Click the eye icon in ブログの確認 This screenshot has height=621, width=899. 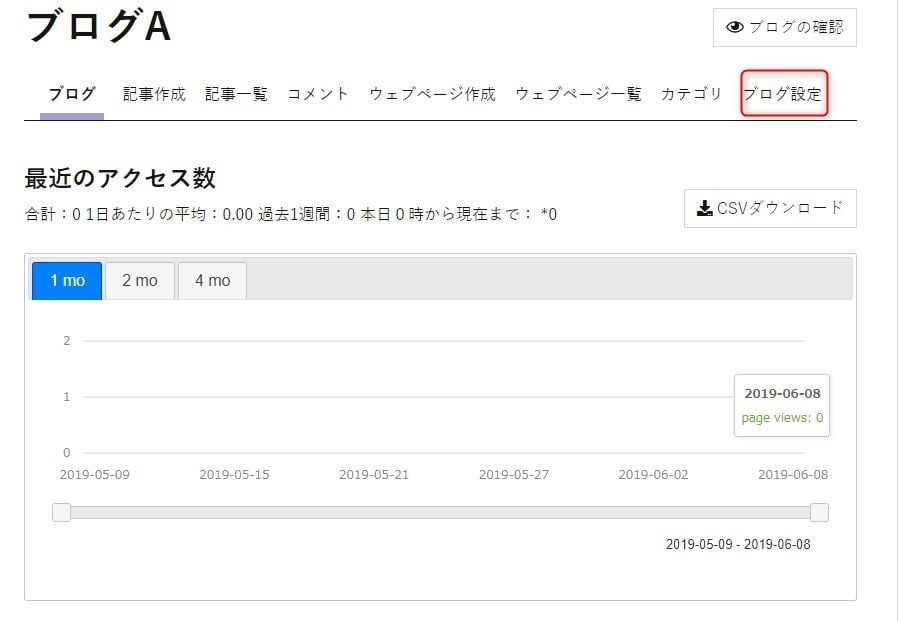point(734,27)
